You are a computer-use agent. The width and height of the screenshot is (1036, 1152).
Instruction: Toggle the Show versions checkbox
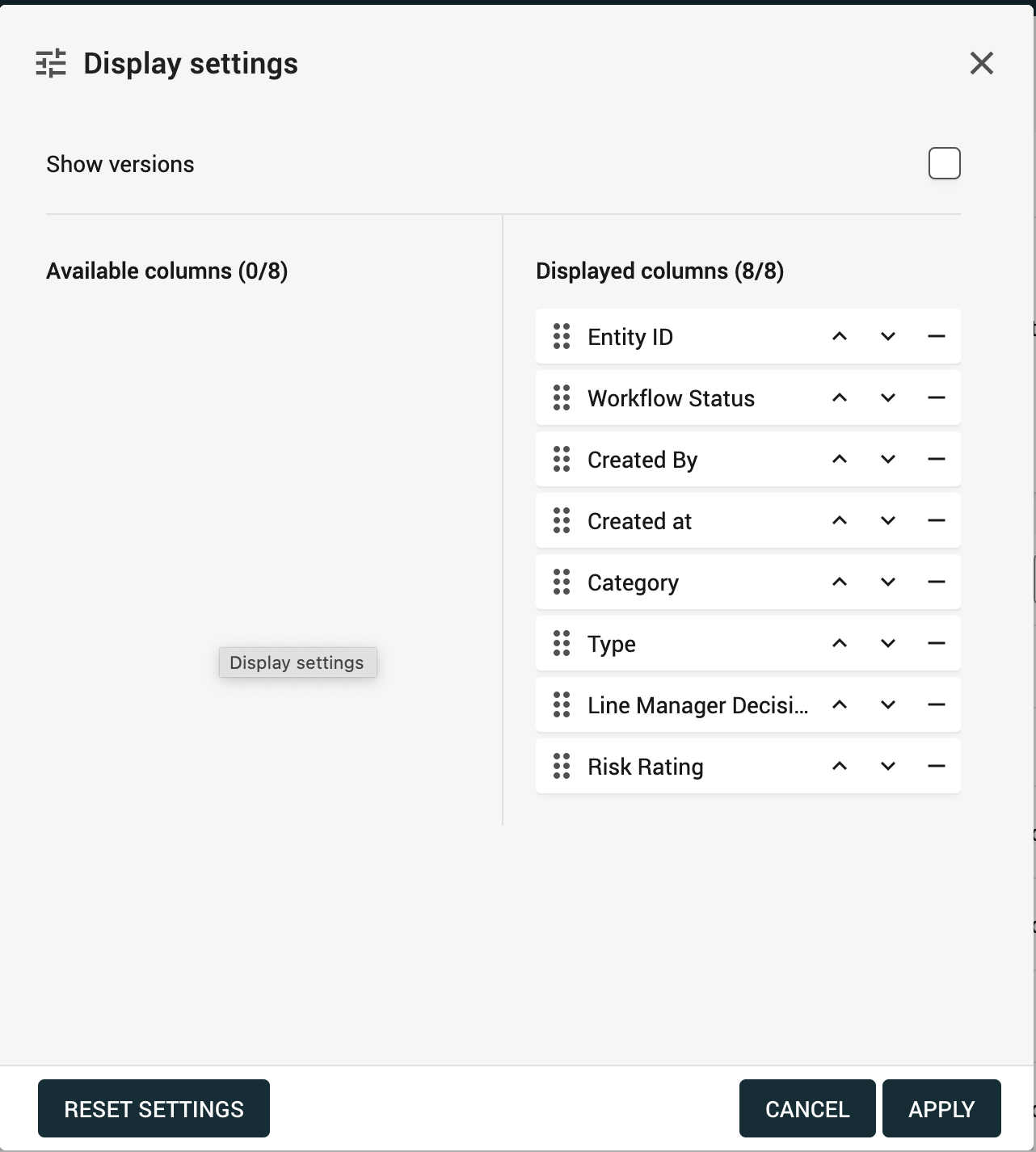[944, 163]
